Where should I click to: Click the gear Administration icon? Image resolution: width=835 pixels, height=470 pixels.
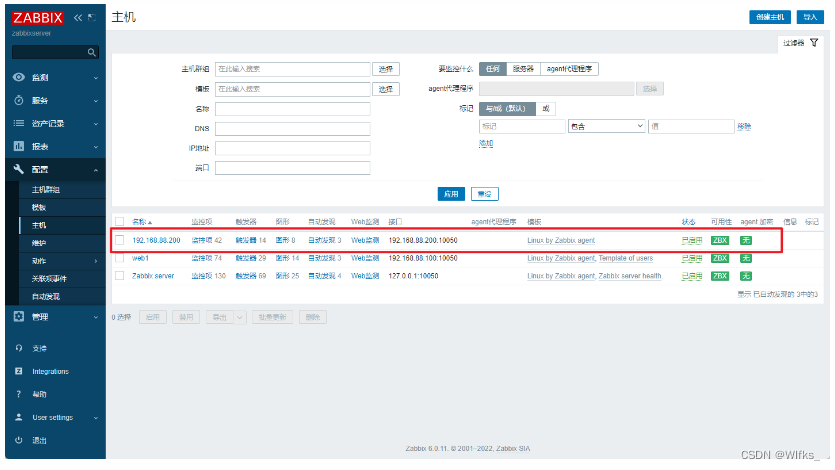(19, 316)
